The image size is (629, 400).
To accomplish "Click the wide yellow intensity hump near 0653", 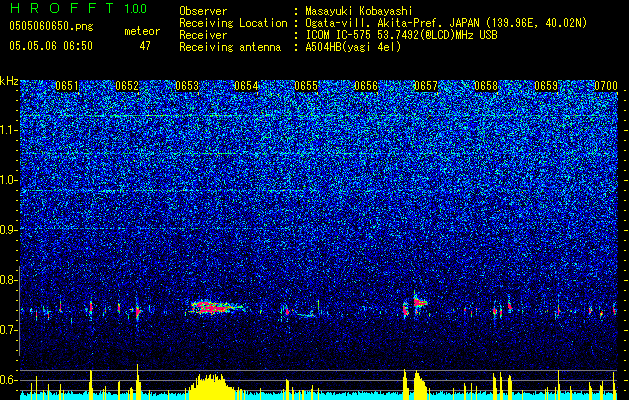I will pyautogui.click(x=211, y=387).
